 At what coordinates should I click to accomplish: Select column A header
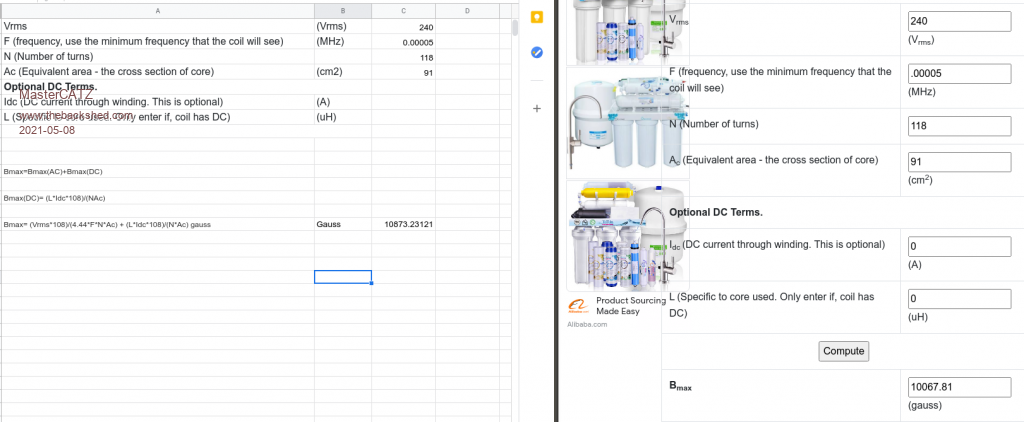click(157, 10)
